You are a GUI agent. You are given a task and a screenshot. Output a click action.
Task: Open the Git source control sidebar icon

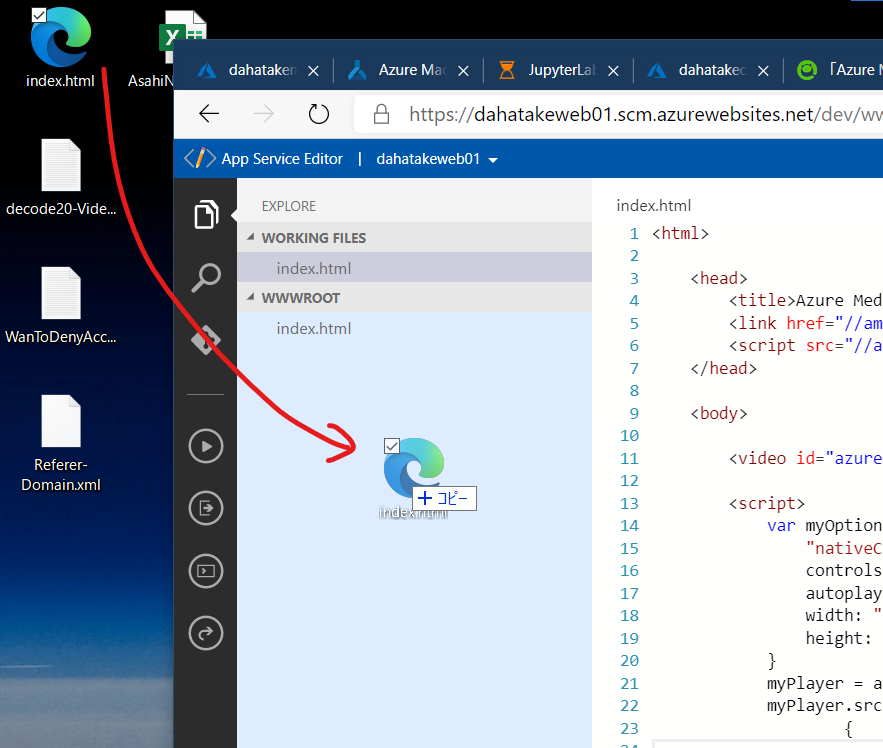pos(206,340)
